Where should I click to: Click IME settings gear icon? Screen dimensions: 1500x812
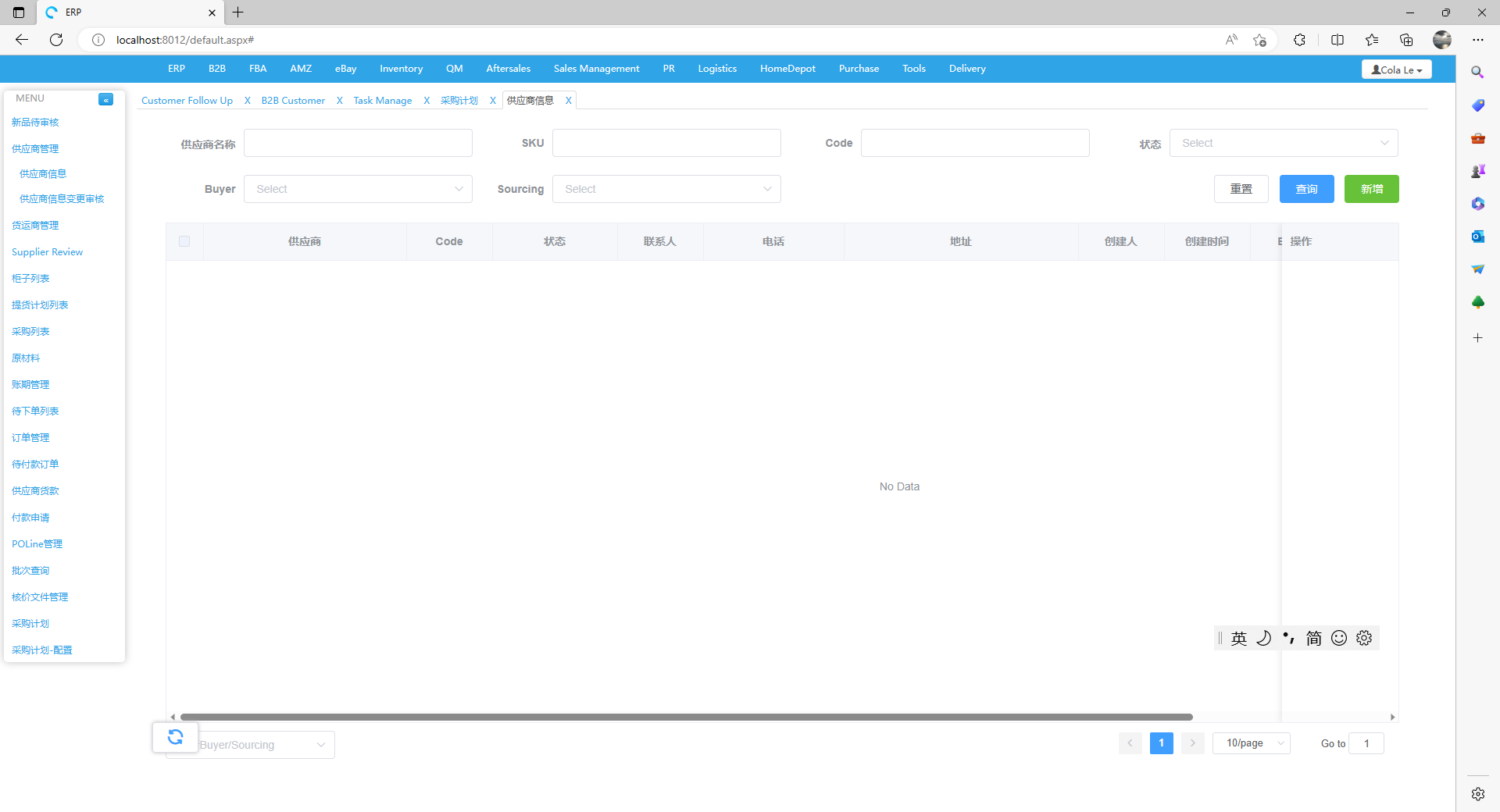(1364, 638)
